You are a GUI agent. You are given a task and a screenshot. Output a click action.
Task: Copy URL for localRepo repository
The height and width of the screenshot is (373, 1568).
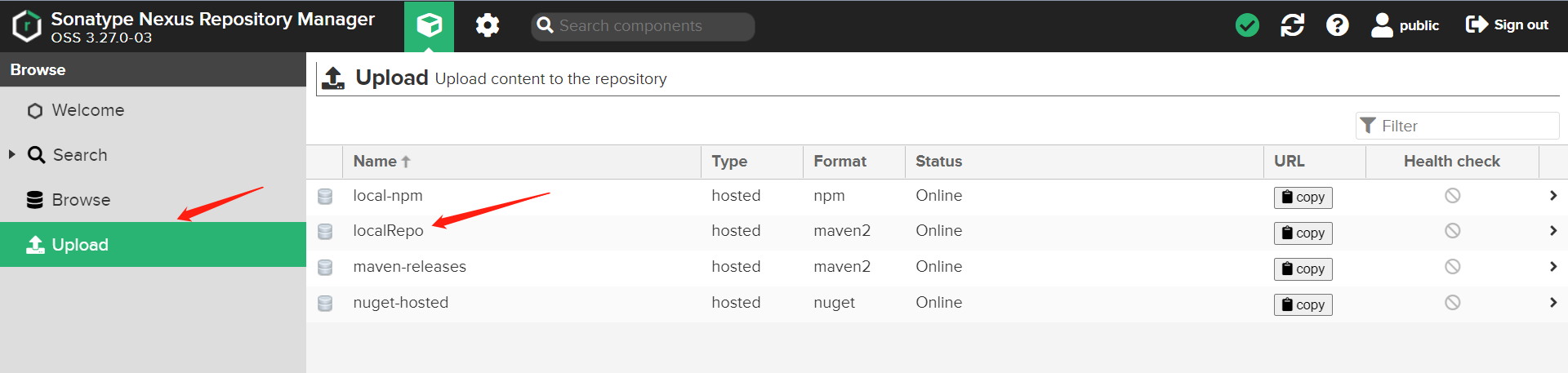[x=1303, y=233]
